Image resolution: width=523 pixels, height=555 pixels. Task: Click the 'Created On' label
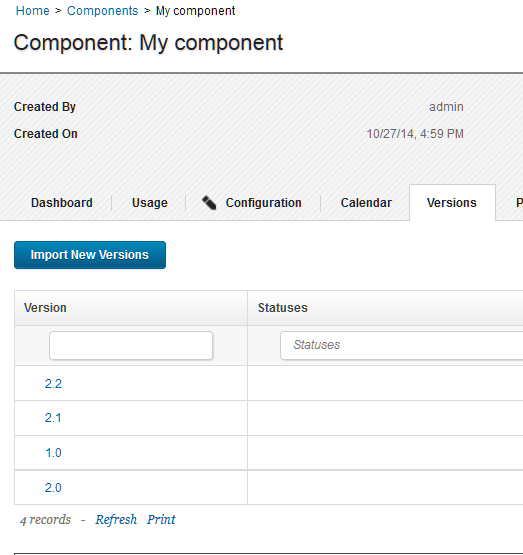(46, 134)
